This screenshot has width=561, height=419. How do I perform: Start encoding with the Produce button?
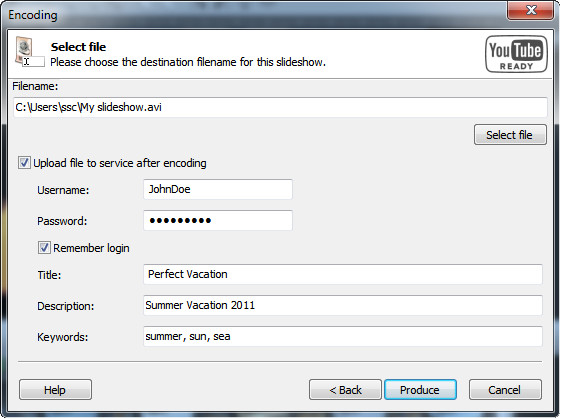420,390
